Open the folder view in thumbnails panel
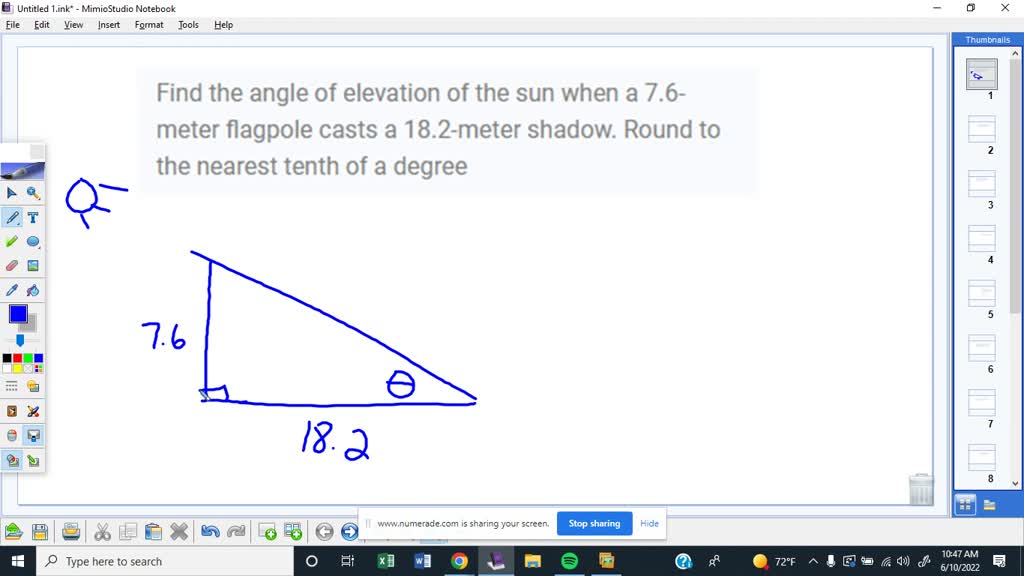The width and height of the screenshot is (1024, 576). pos(989,505)
